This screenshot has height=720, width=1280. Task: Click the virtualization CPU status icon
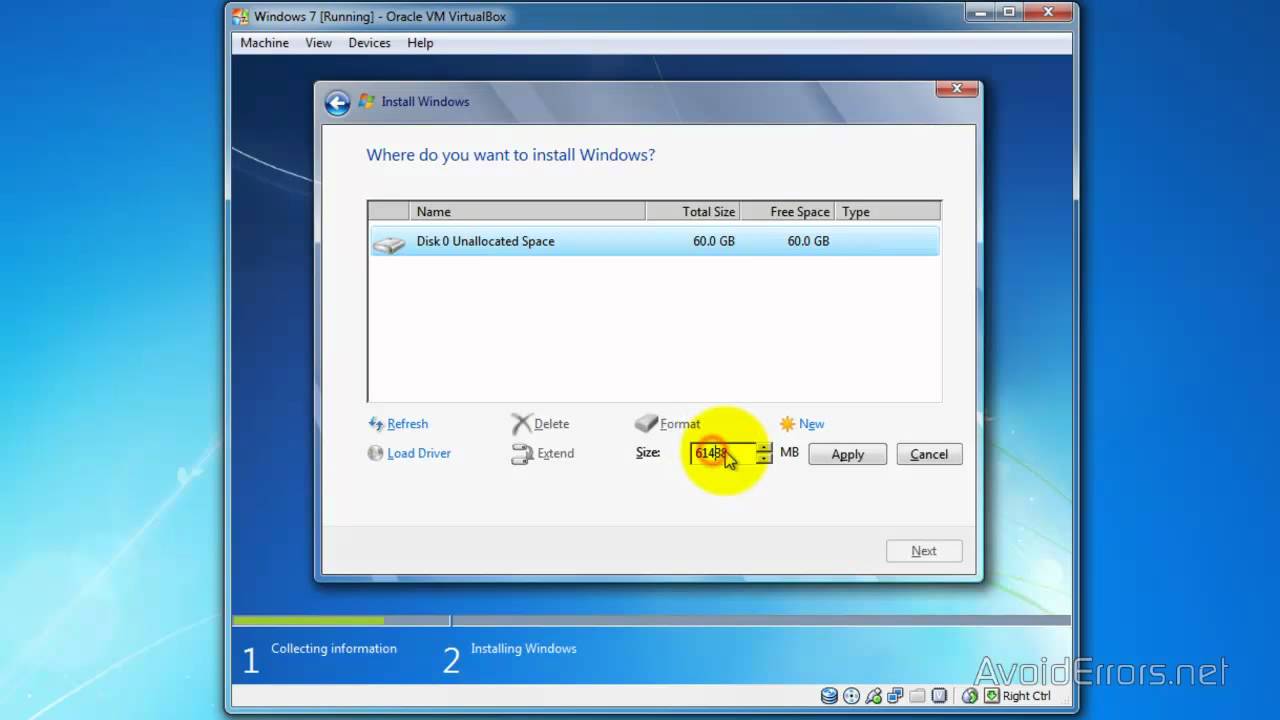tap(939, 696)
